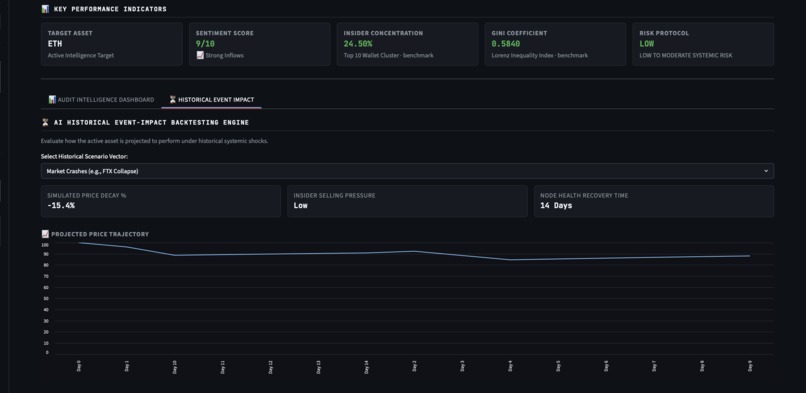The width and height of the screenshot is (806, 393).
Task: Click the Day 9 x-axis label
Action: click(x=750, y=367)
